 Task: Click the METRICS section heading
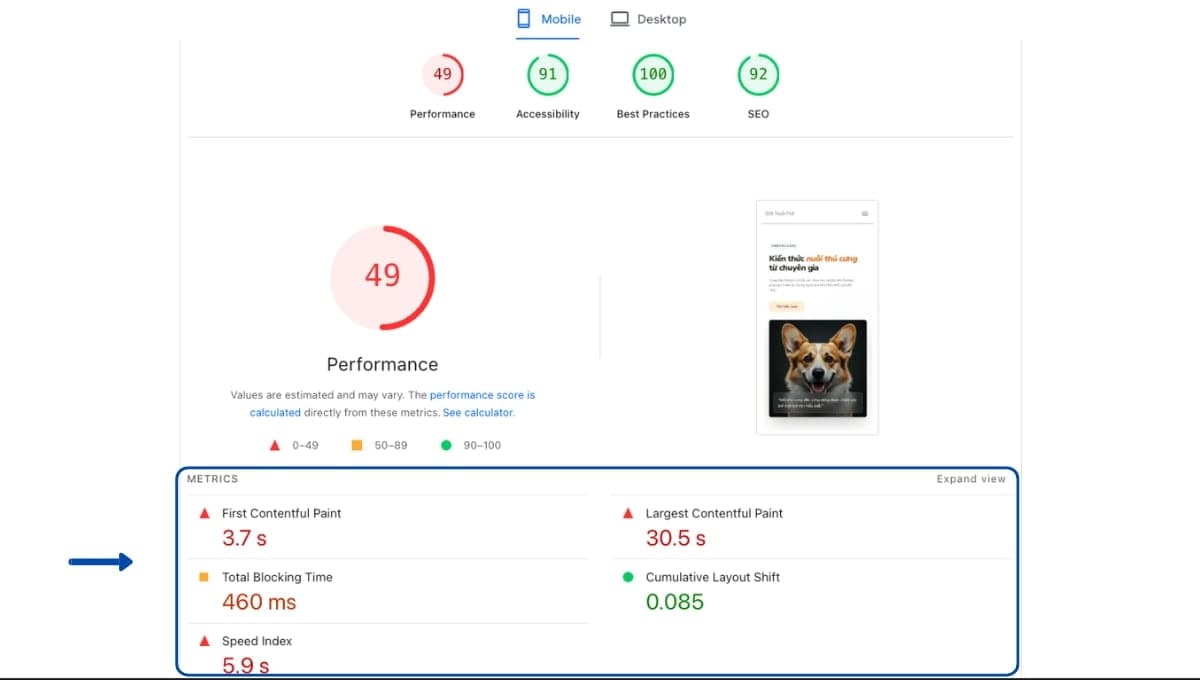click(213, 479)
